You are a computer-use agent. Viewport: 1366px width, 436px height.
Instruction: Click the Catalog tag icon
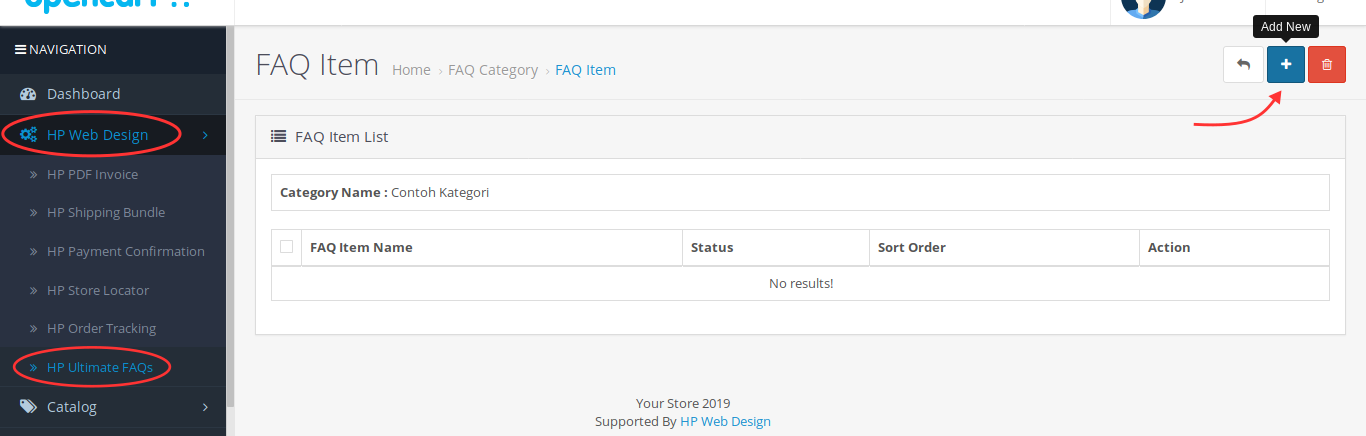pos(28,407)
